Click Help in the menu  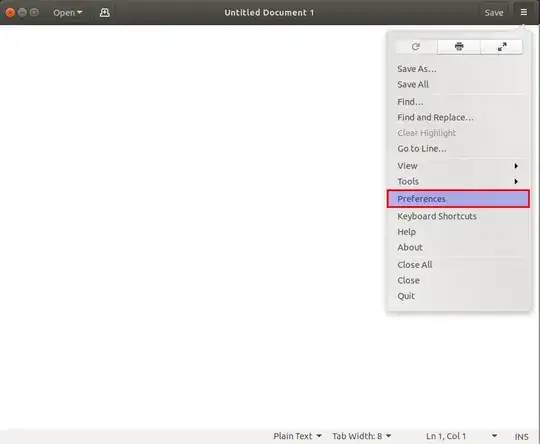[458, 232]
